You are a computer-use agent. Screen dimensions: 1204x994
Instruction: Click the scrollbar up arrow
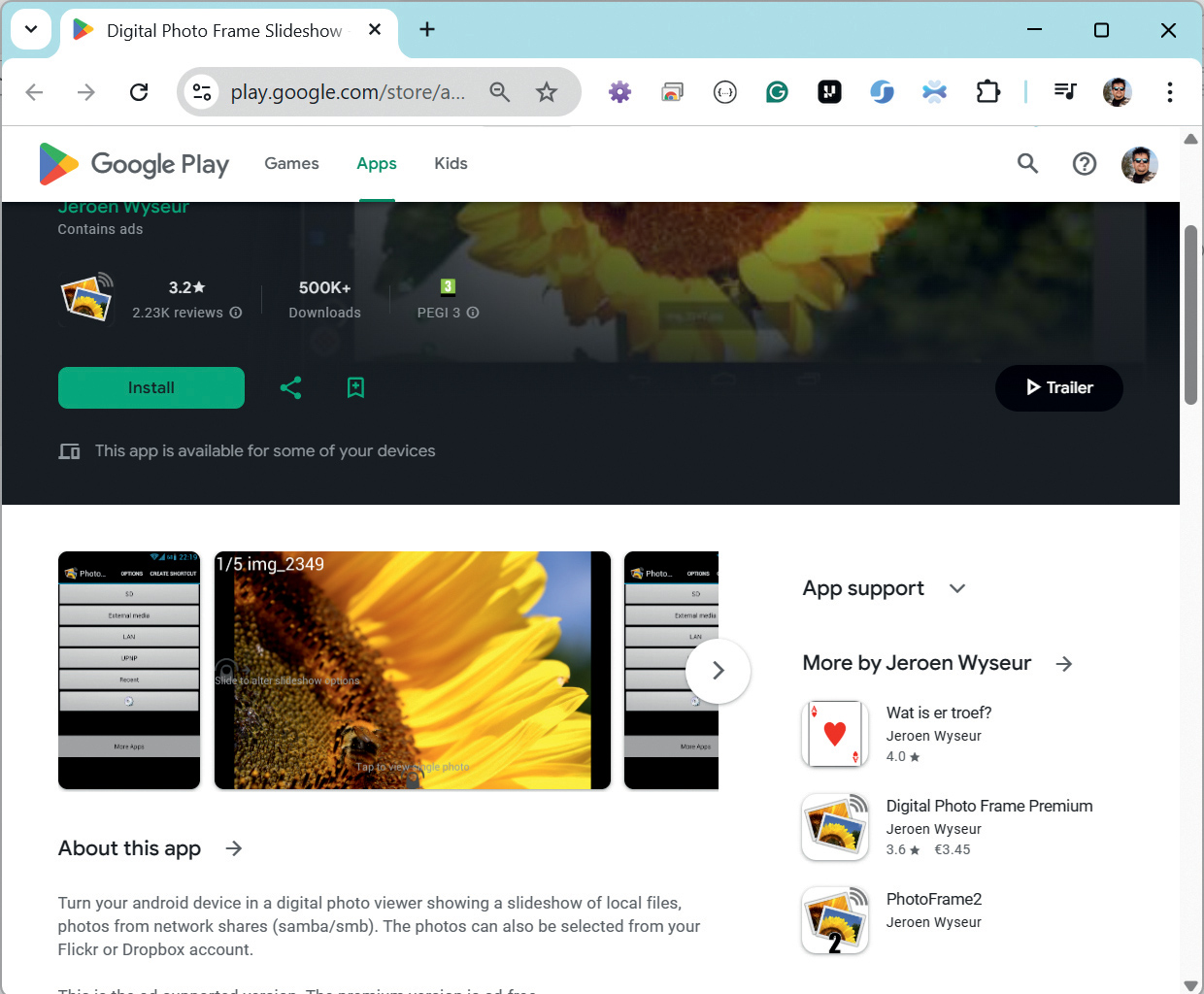point(1191,139)
